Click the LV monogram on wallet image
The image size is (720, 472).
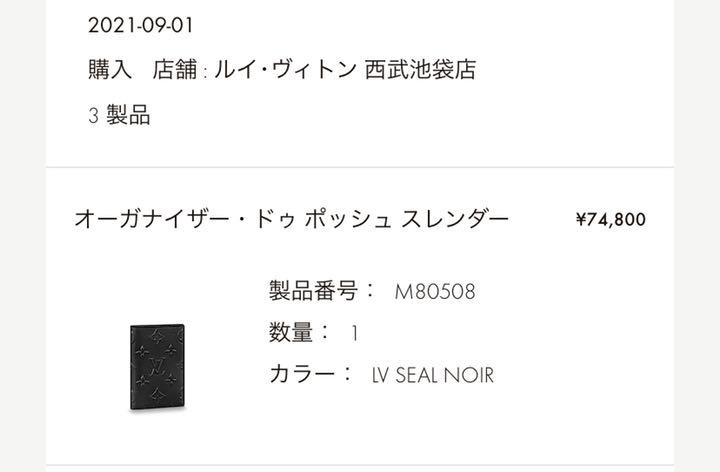coord(158,364)
